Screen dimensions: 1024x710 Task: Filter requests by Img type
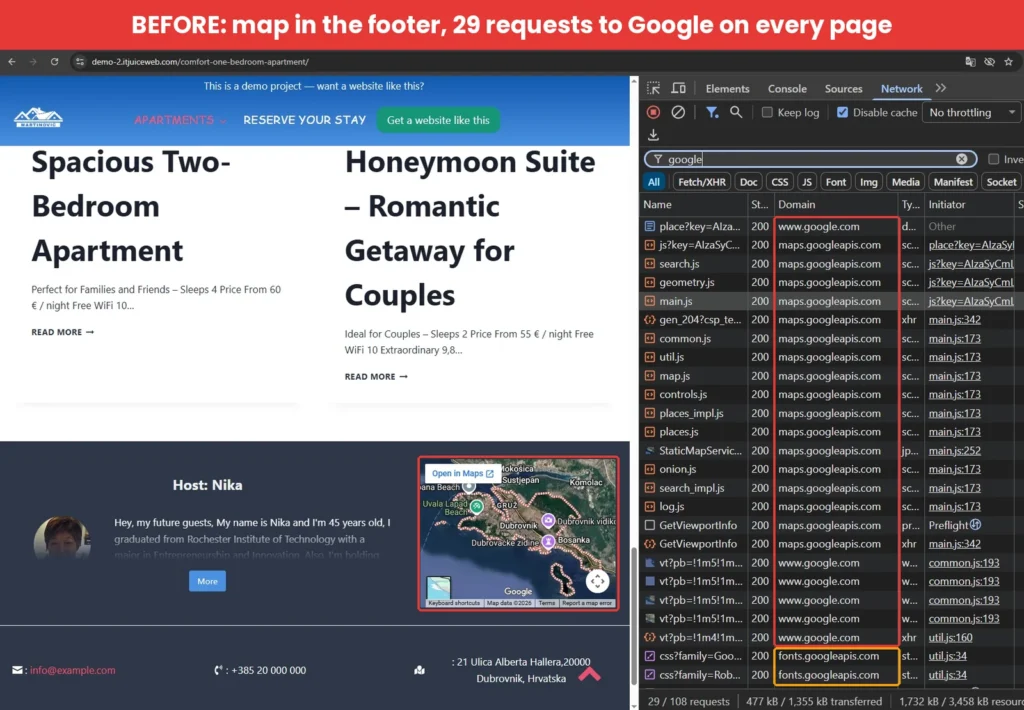point(869,182)
